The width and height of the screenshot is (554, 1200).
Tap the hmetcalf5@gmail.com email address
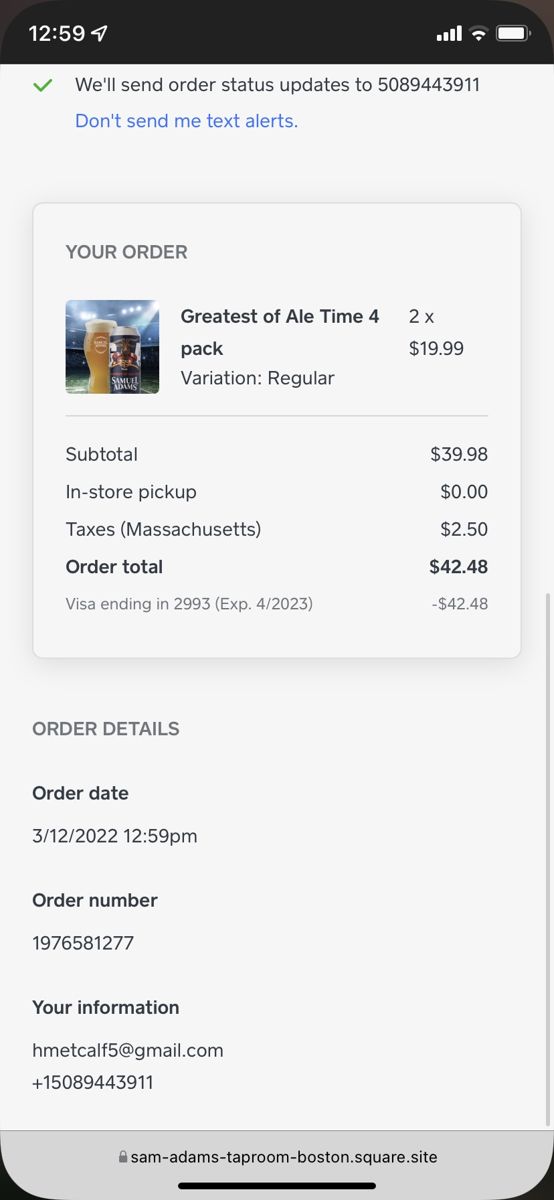pyautogui.click(x=128, y=1050)
